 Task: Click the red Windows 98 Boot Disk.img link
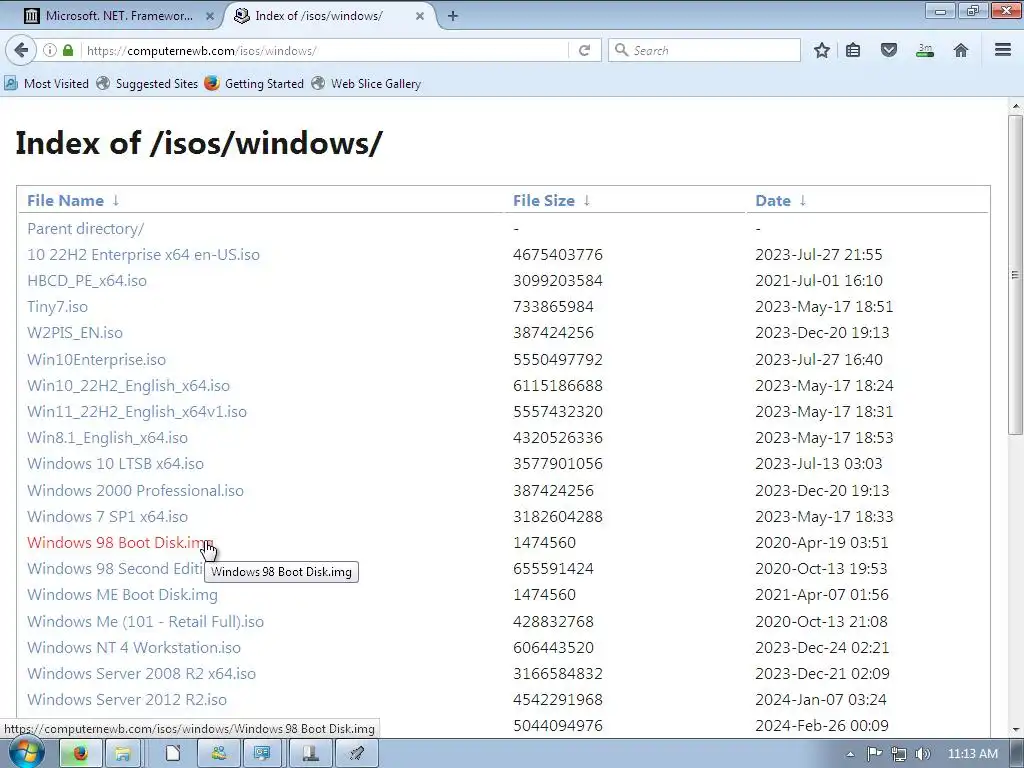click(x=120, y=543)
